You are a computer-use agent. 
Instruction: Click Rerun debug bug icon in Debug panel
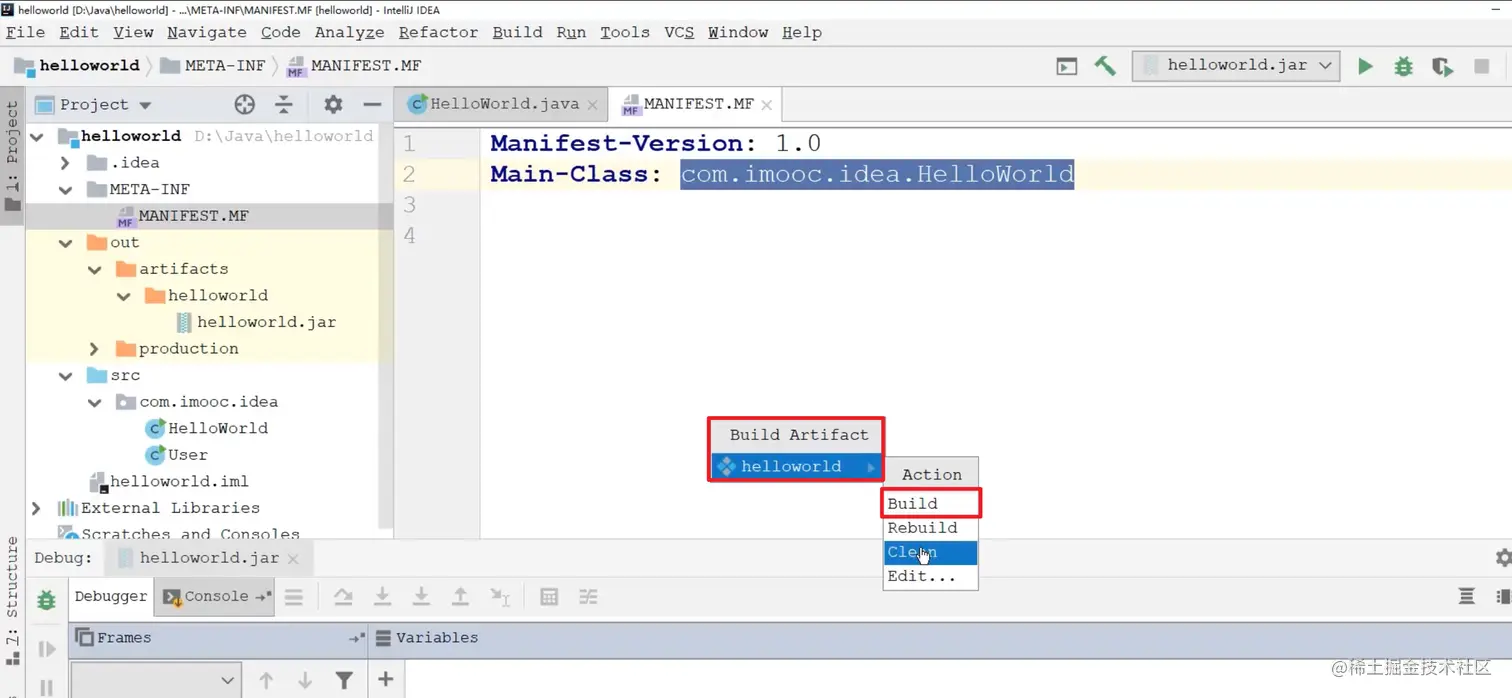46,600
